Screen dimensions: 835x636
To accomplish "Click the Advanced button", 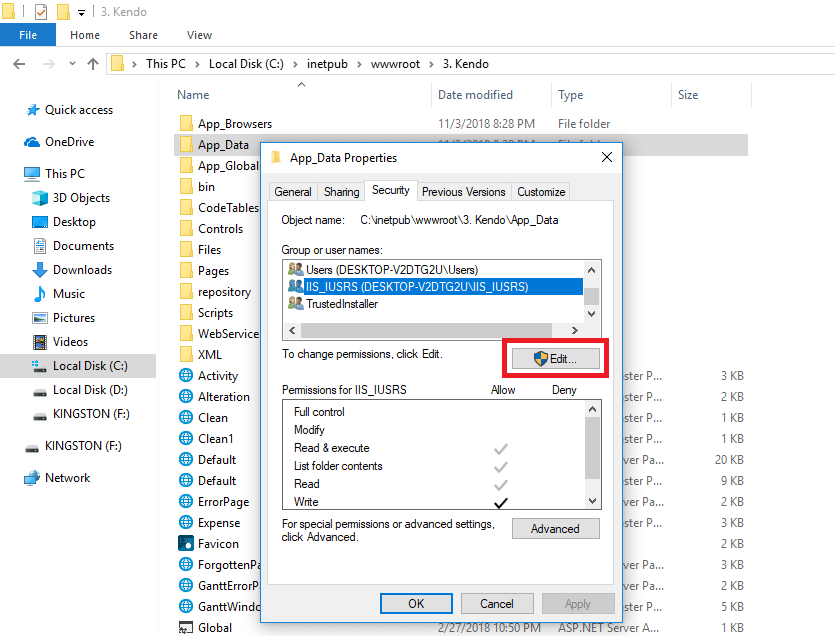I will (555, 528).
